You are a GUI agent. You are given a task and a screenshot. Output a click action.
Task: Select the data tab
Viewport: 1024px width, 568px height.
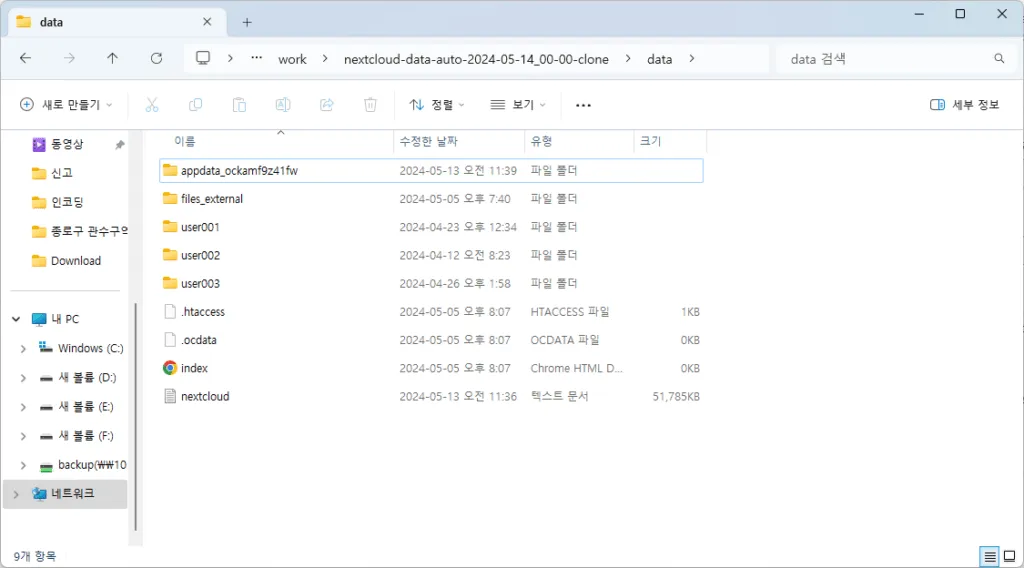[118, 22]
